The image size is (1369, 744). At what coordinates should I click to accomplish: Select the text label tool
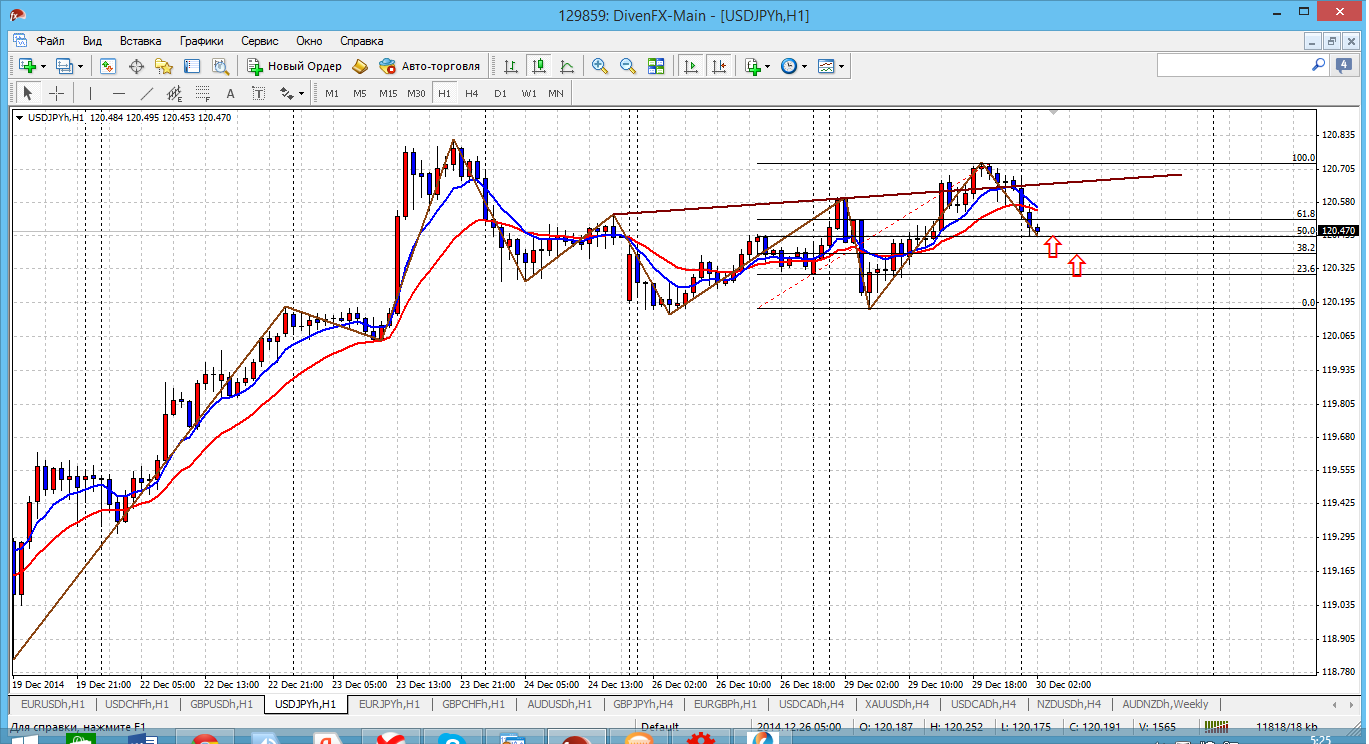click(x=259, y=93)
